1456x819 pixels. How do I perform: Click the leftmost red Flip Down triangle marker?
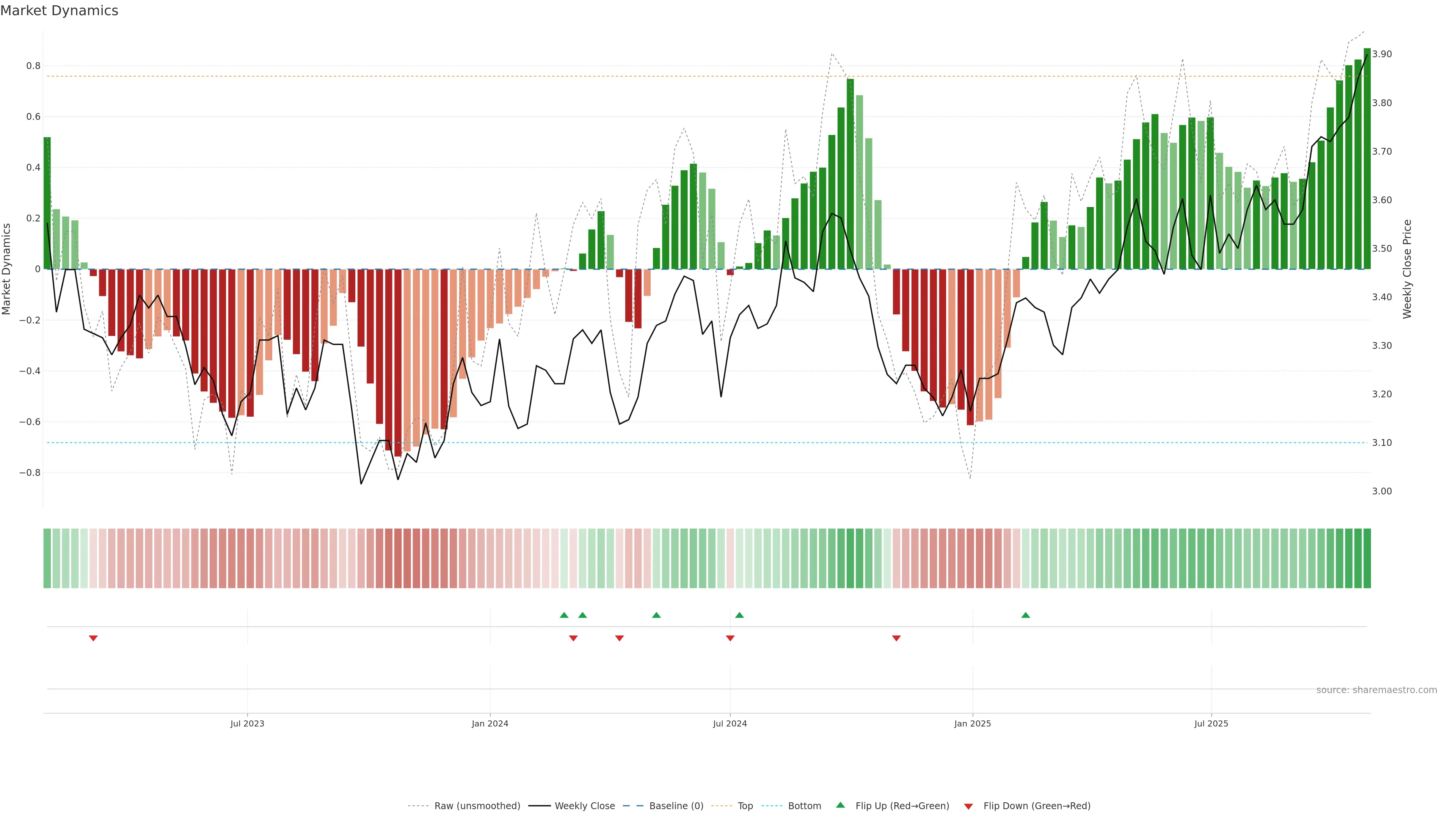tap(93, 638)
